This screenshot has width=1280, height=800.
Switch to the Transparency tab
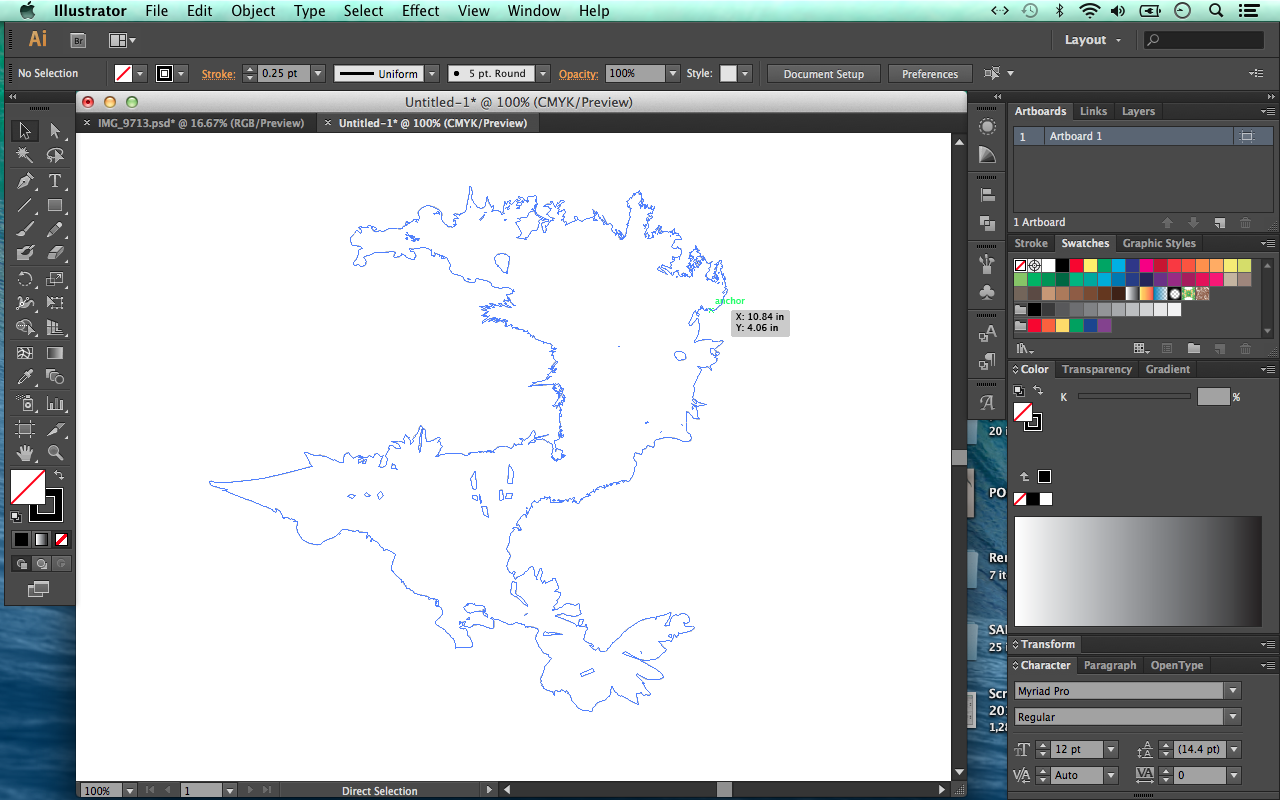pyautogui.click(x=1097, y=369)
